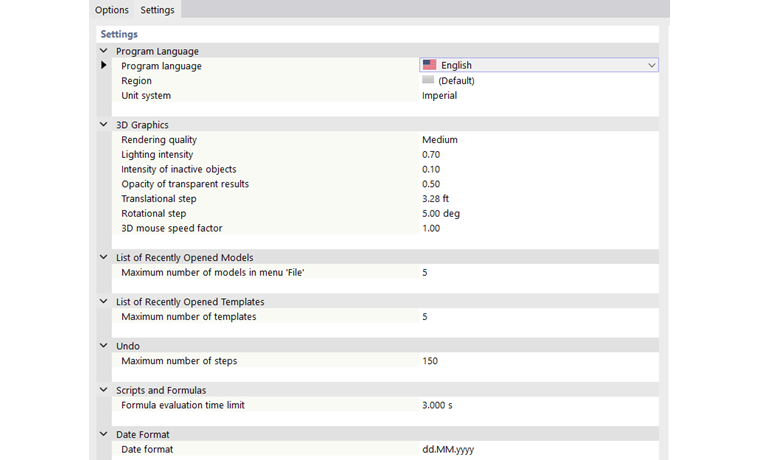760x460 pixels.
Task: Click the US flag icon for English
Action: pyautogui.click(x=429, y=66)
